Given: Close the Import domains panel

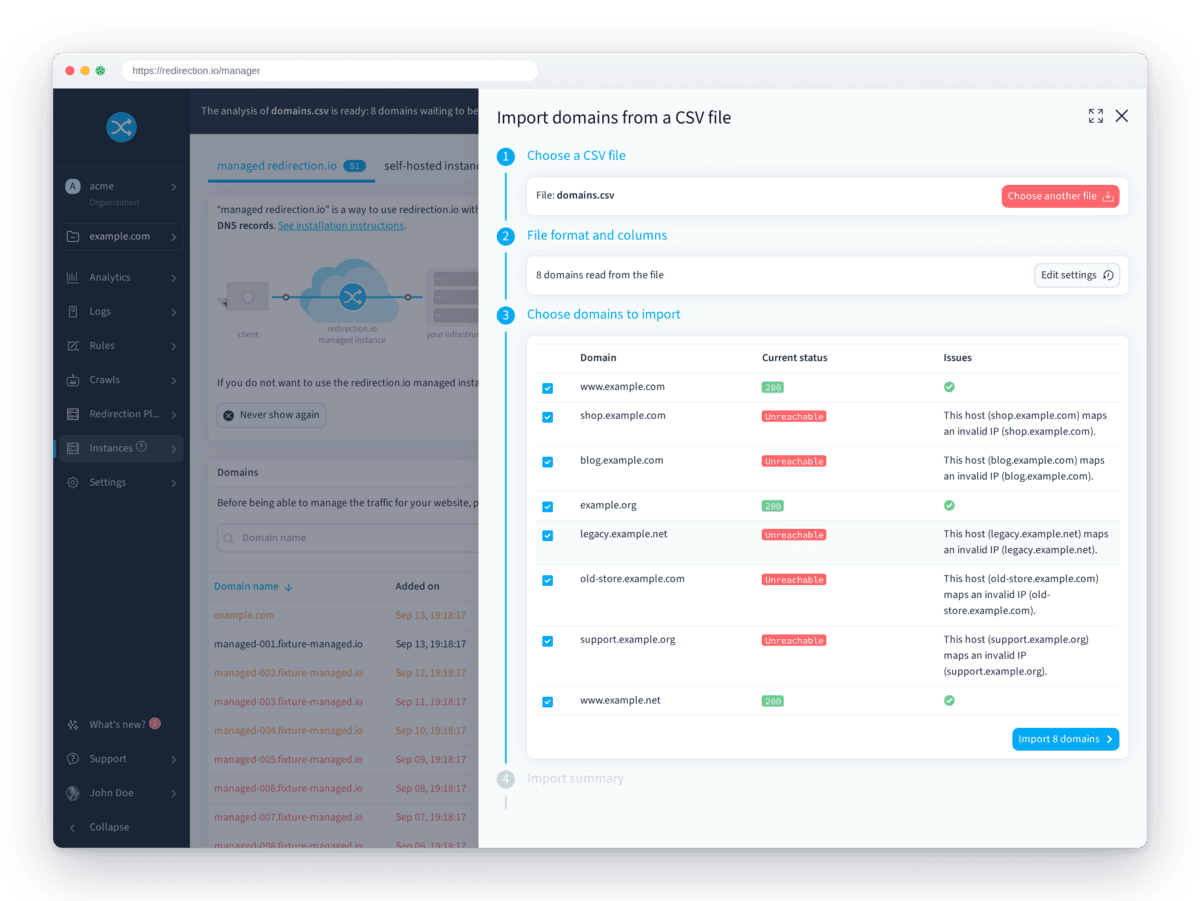Looking at the screenshot, I should pyautogui.click(x=1122, y=116).
